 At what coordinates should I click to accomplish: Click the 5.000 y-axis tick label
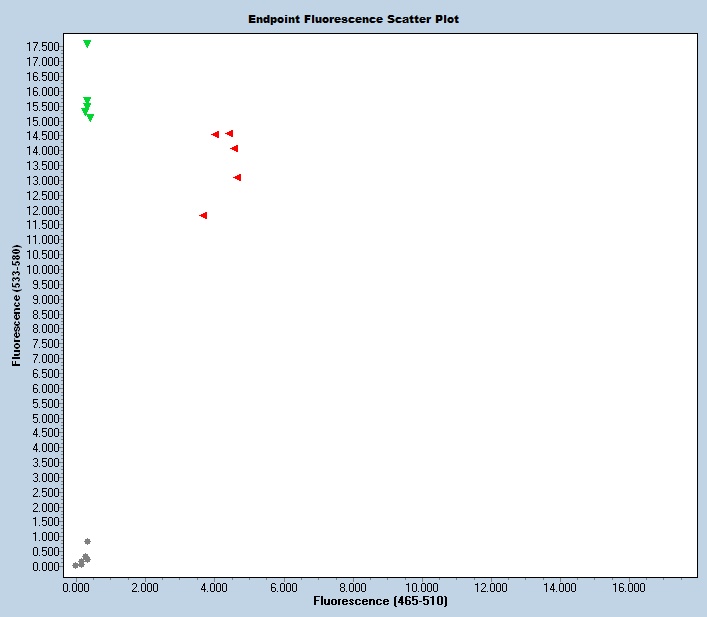click(x=46, y=418)
